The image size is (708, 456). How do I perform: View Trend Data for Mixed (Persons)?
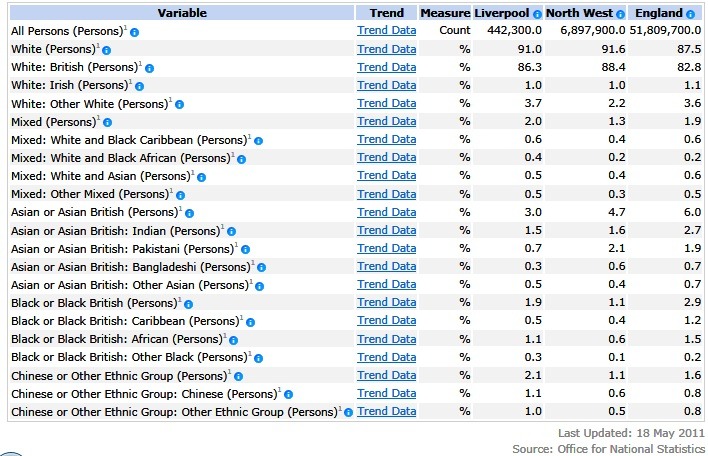[387, 121]
